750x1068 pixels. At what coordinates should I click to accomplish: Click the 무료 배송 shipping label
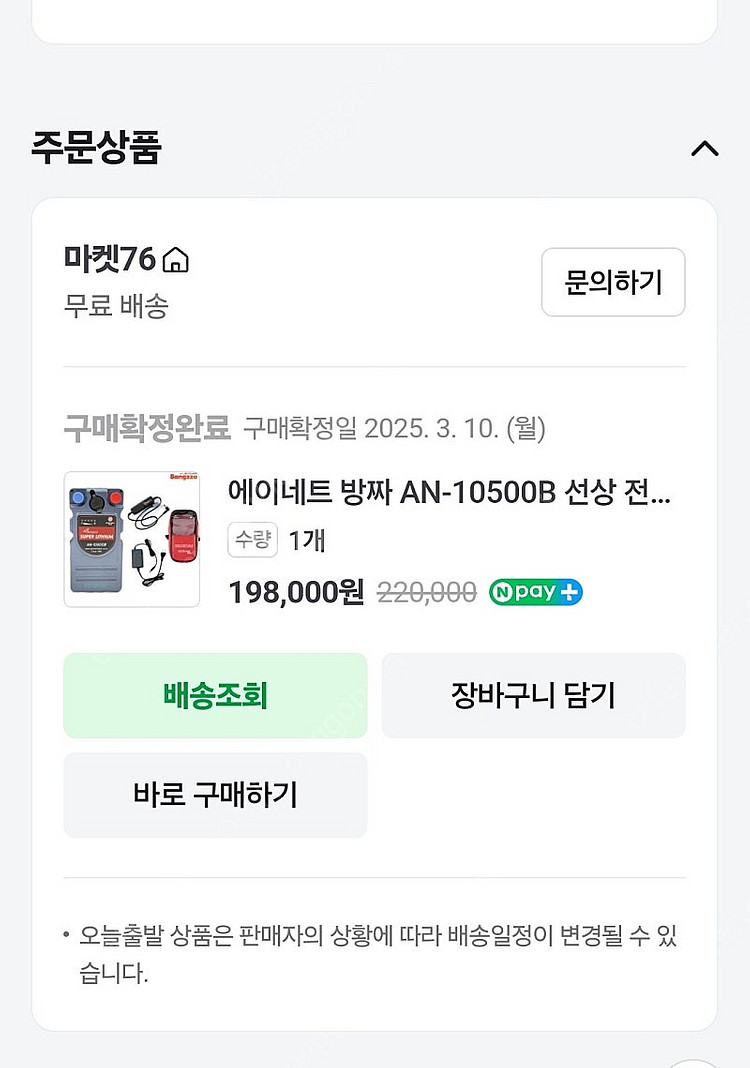115,306
